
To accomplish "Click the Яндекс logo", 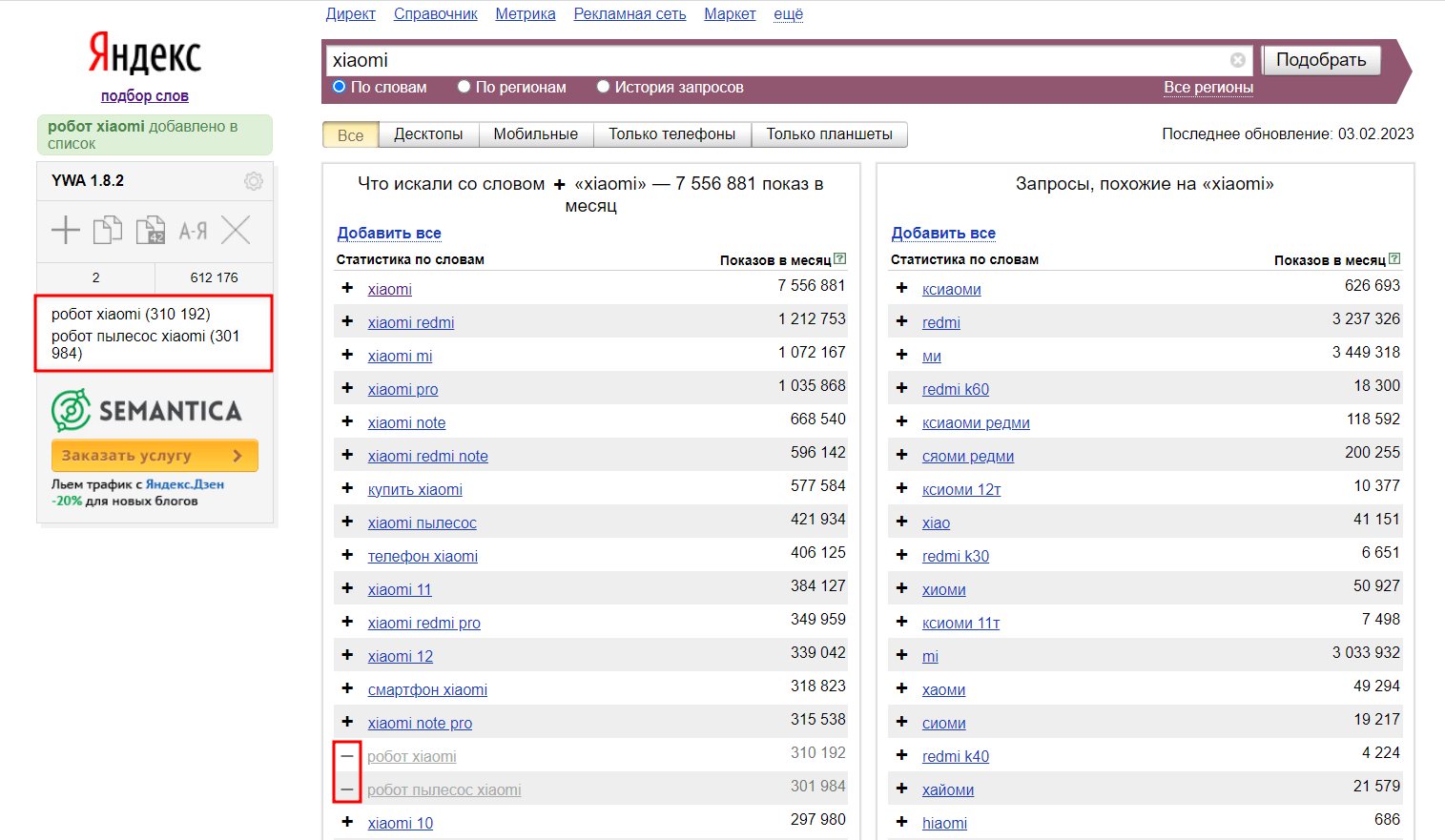I will pos(145,53).
